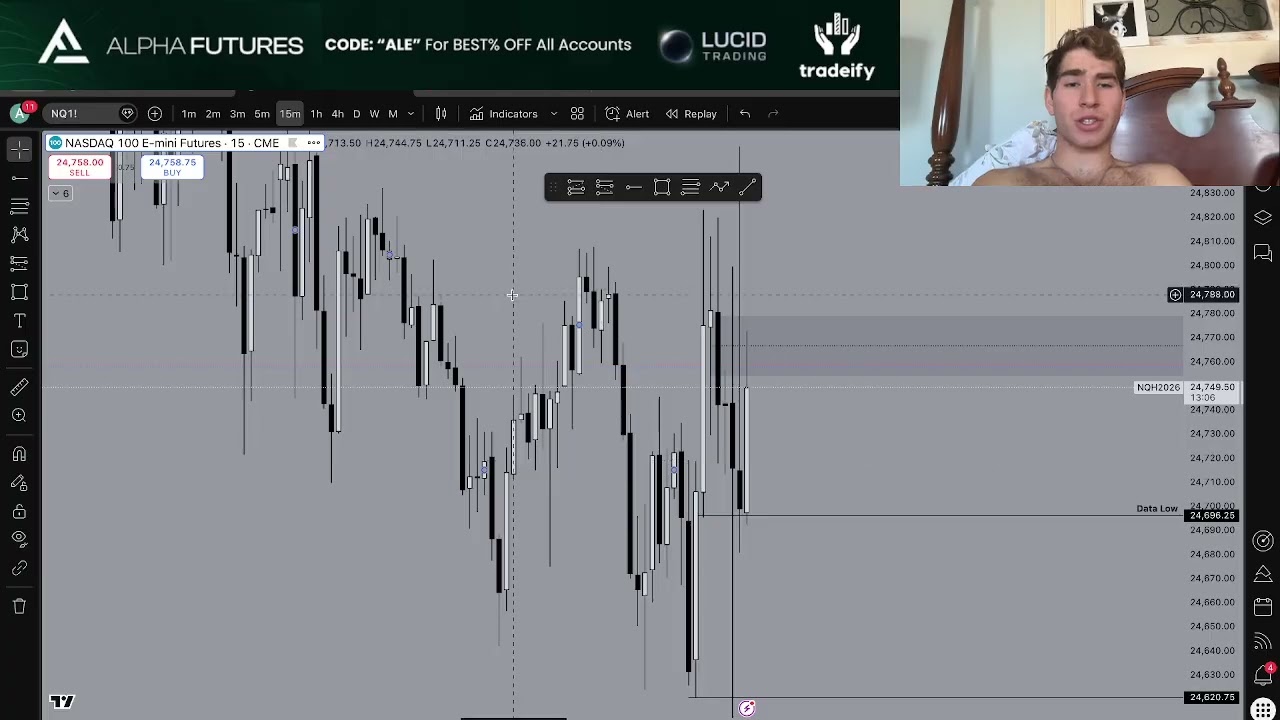Viewport: 1280px width, 720px height.
Task: Pick horizontal ray in favorites toolbar
Action: pos(633,187)
